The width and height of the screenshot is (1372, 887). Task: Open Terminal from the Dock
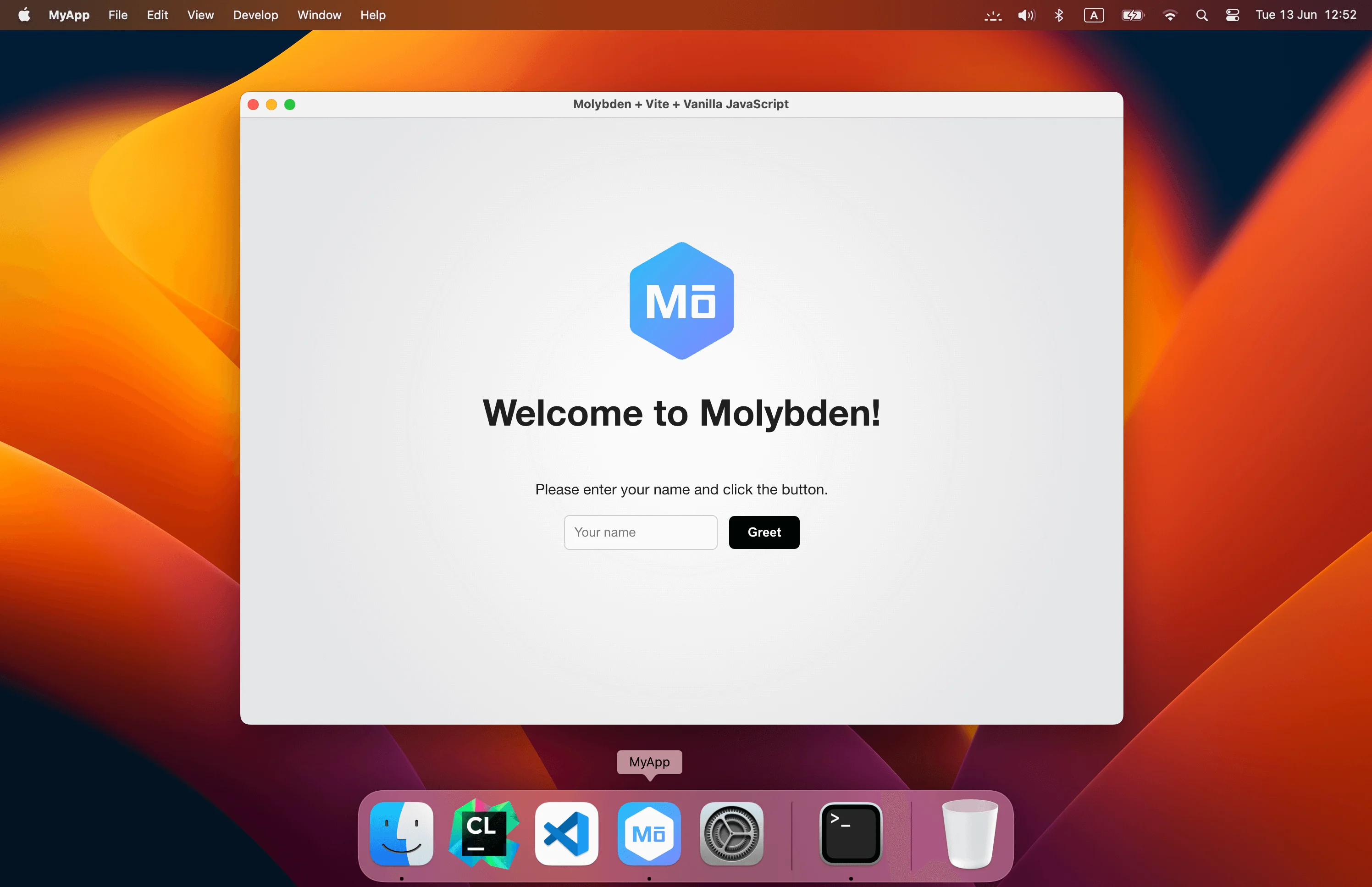click(851, 834)
